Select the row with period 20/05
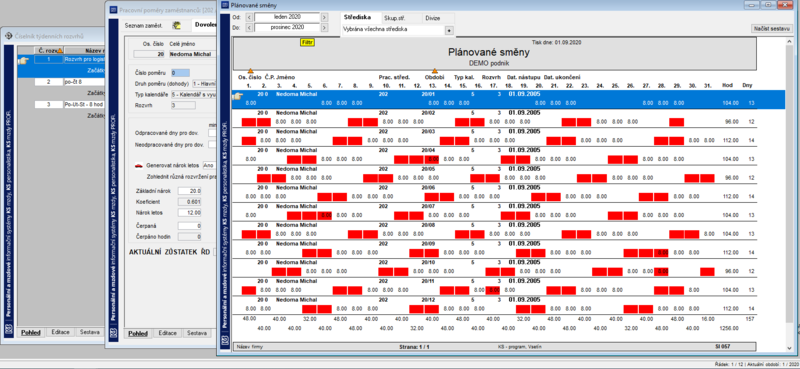800x369 pixels. click(x=494, y=174)
